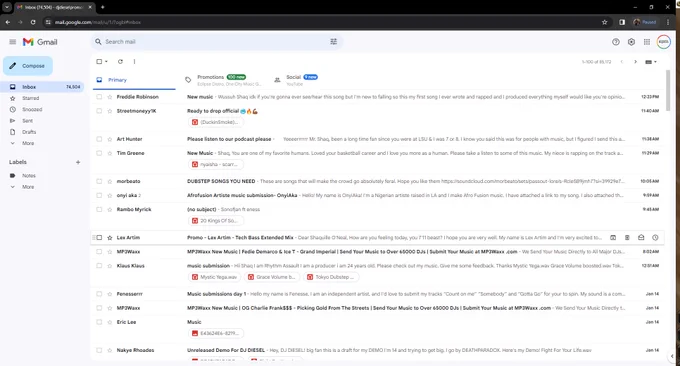
Task: Expand More under the Drafts folder
Action: pyautogui.click(x=28, y=144)
